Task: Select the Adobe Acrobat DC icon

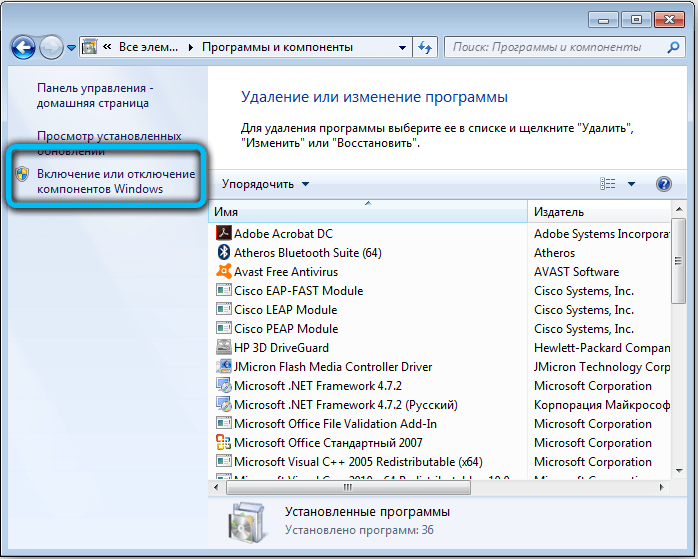Action: (x=223, y=233)
